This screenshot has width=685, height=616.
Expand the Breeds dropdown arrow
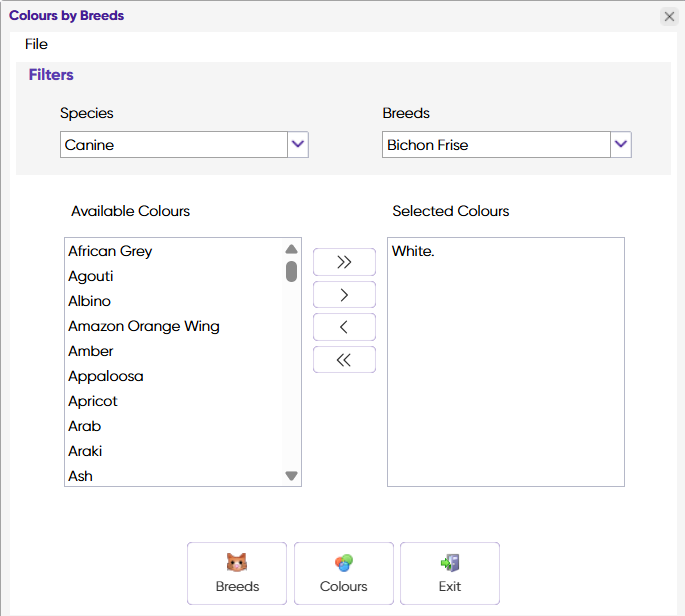click(621, 145)
